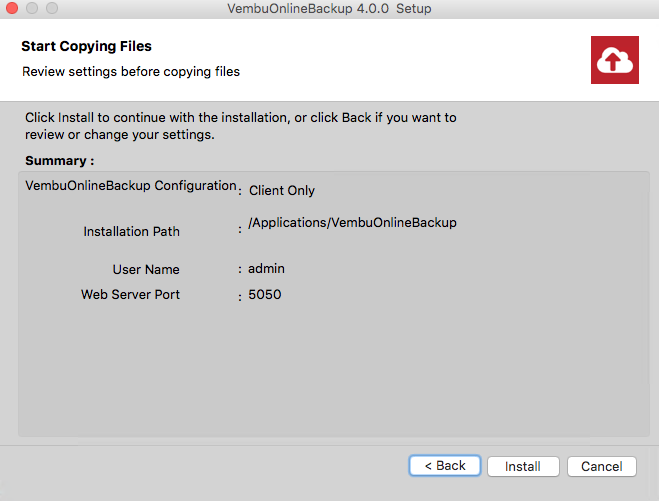Screen dimensions: 659x501
Task: Cancel the setup wizard
Action: pyautogui.click(x=601, y=466)
